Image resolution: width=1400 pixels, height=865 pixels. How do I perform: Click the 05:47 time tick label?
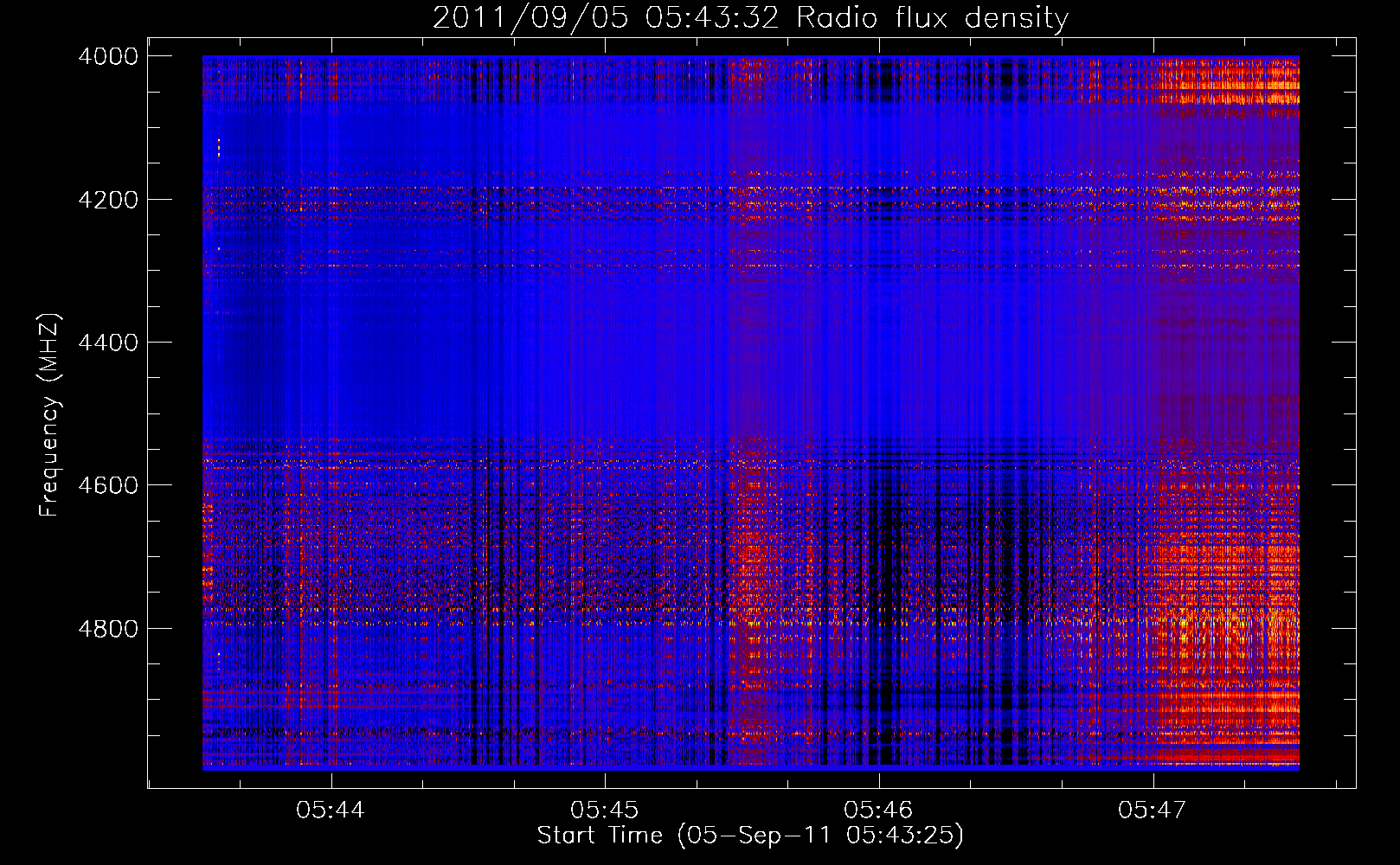click(1153, 810)
